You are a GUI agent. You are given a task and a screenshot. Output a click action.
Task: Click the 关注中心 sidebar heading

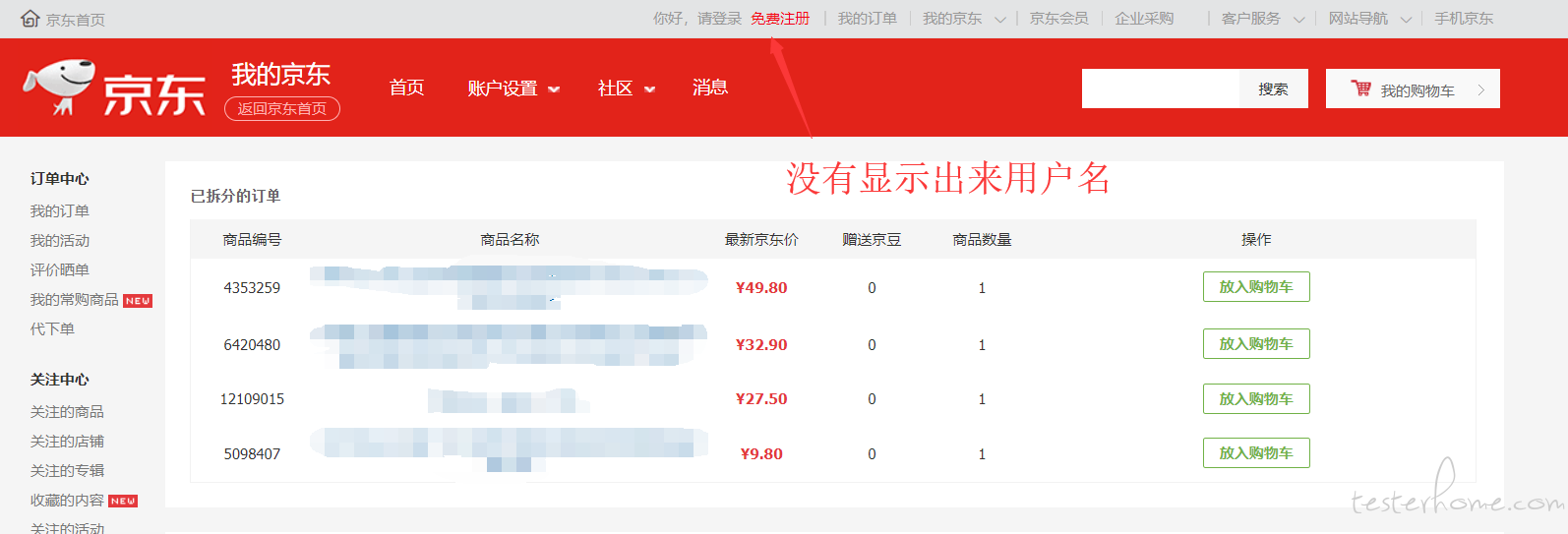59,380
